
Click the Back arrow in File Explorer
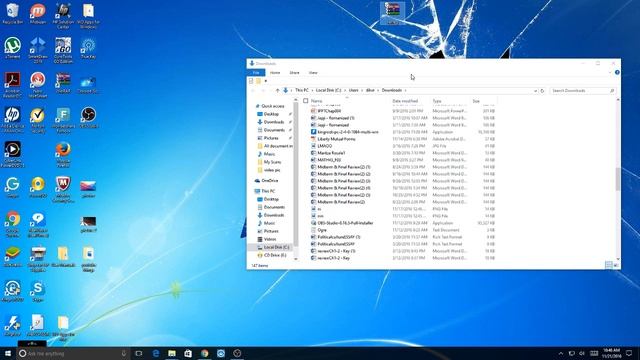(x=253, y=90)
